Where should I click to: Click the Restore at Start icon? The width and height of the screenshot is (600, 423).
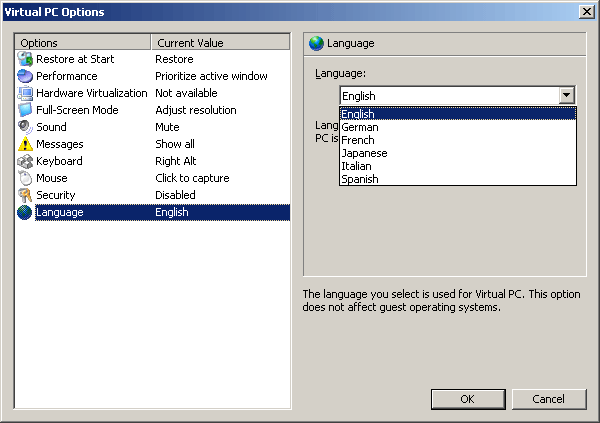[25, 59]
